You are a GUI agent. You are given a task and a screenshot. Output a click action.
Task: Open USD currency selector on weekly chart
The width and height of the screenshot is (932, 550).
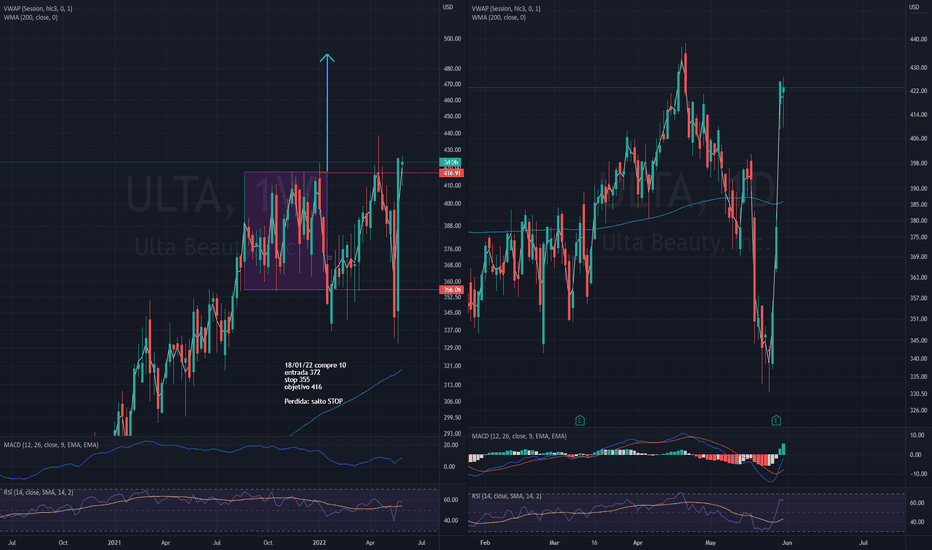tap(448, 7)
